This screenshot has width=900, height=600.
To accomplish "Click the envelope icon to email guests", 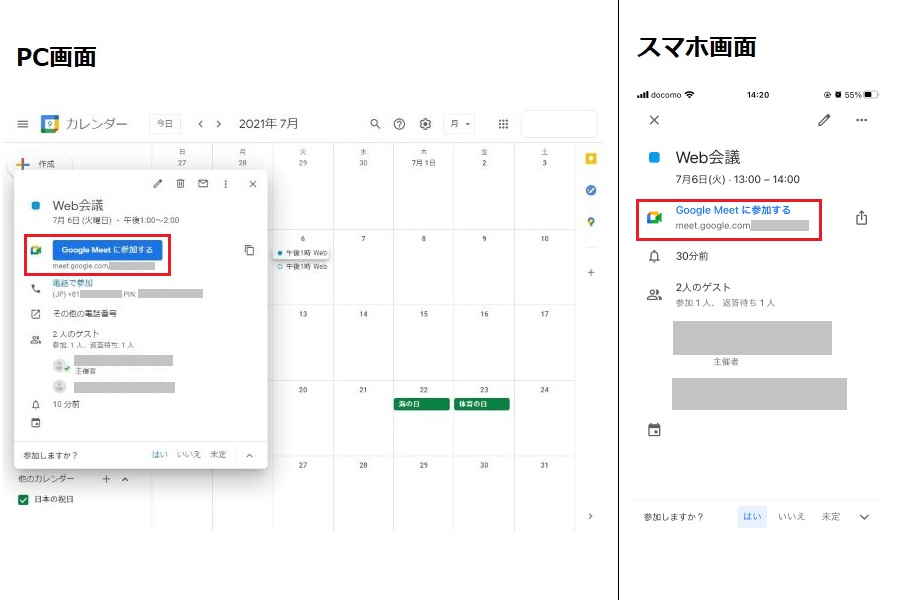I will coord(203,184).
